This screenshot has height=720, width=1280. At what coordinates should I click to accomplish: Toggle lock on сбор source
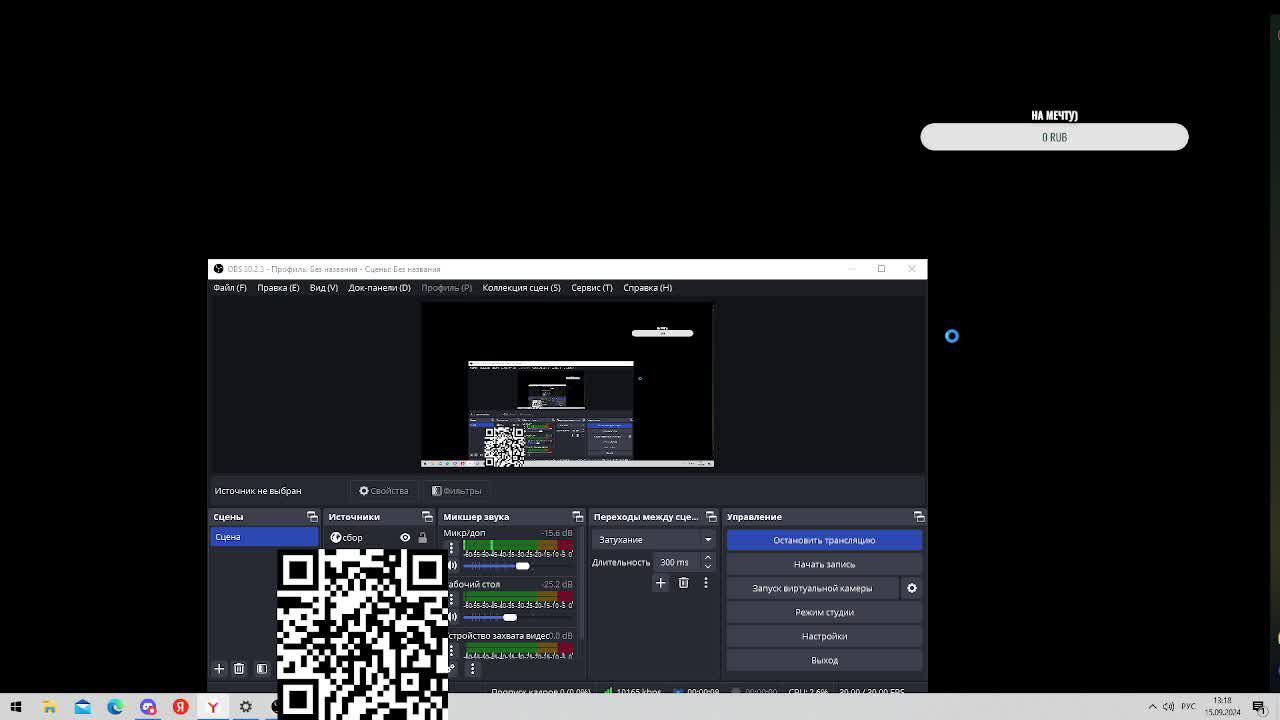[422, 538]
